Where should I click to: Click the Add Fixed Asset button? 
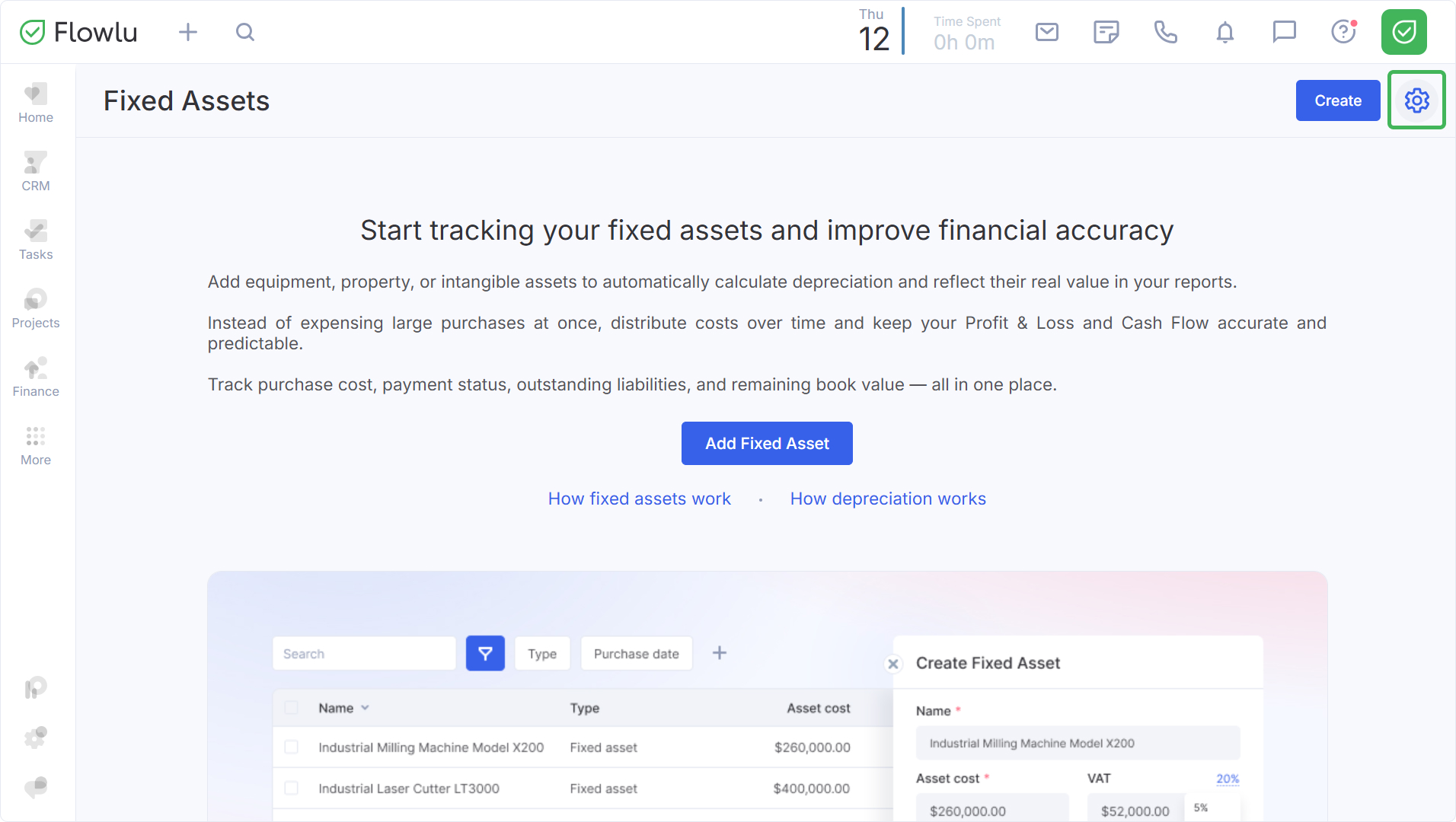click(x=767, y=443)
